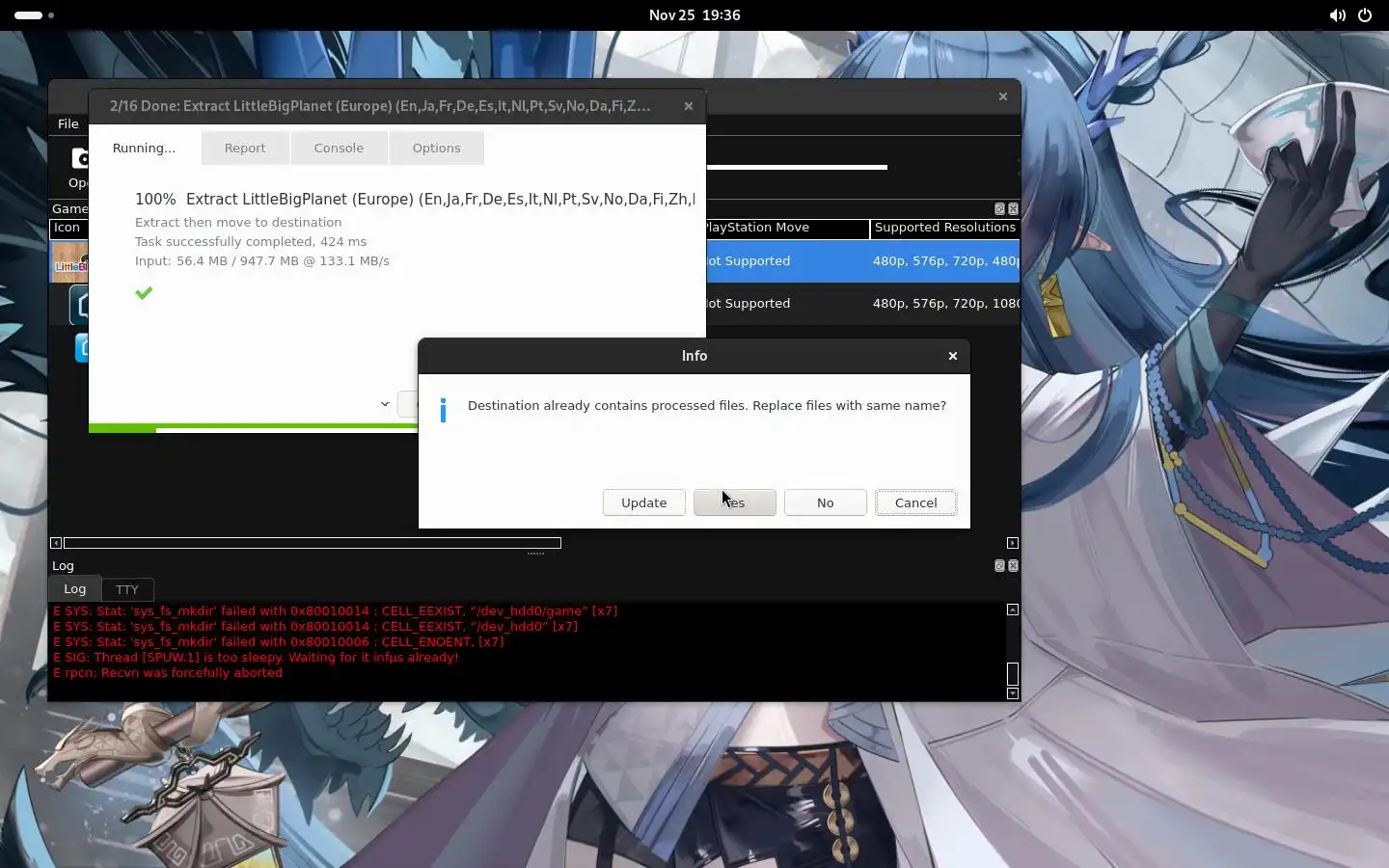Choose No in the Info dialog
Image resolution: width=1389 pixels, height=868 pixels.
(x=825, y=502)
